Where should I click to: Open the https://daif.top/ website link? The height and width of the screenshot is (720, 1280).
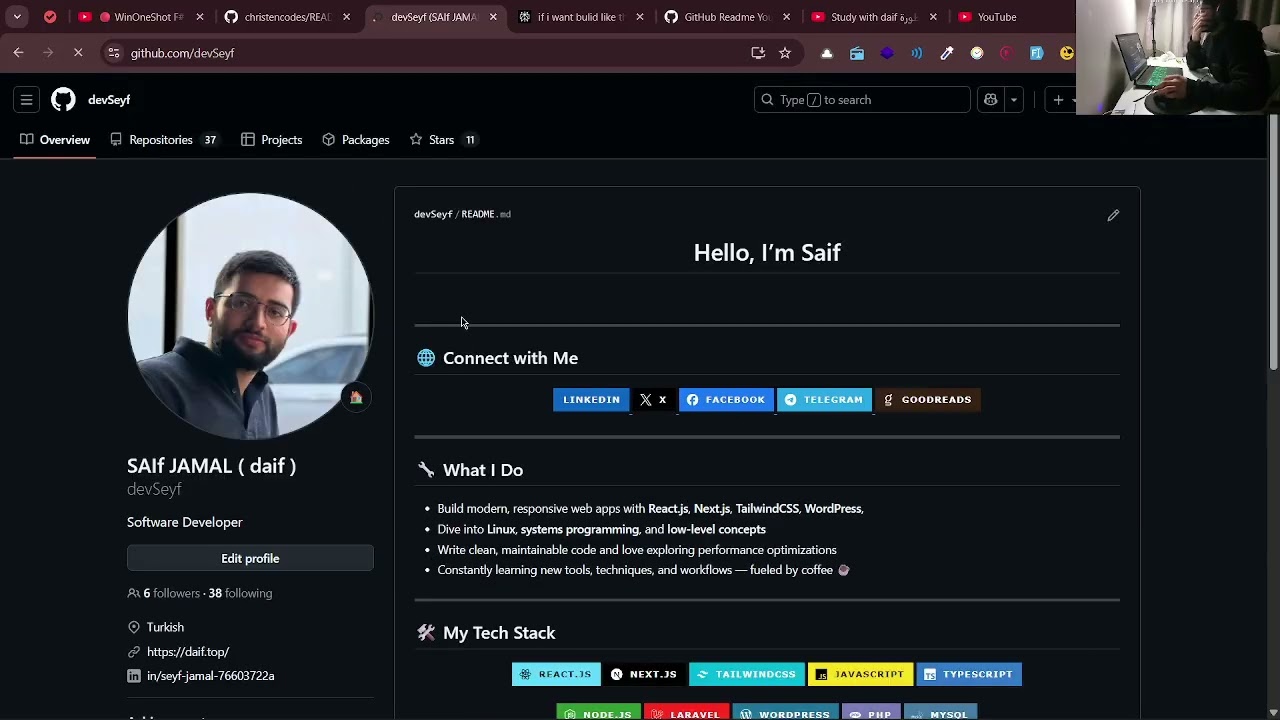(x=188, y=652)
